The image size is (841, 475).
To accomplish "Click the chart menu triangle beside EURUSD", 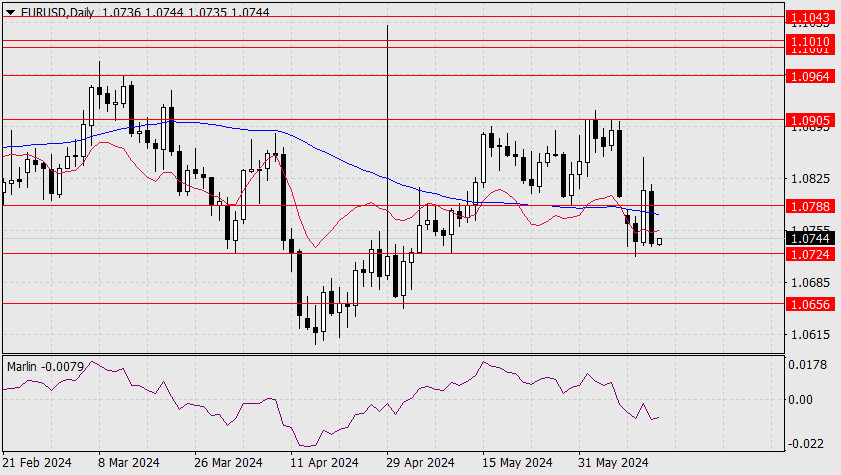I will point(10,12).
